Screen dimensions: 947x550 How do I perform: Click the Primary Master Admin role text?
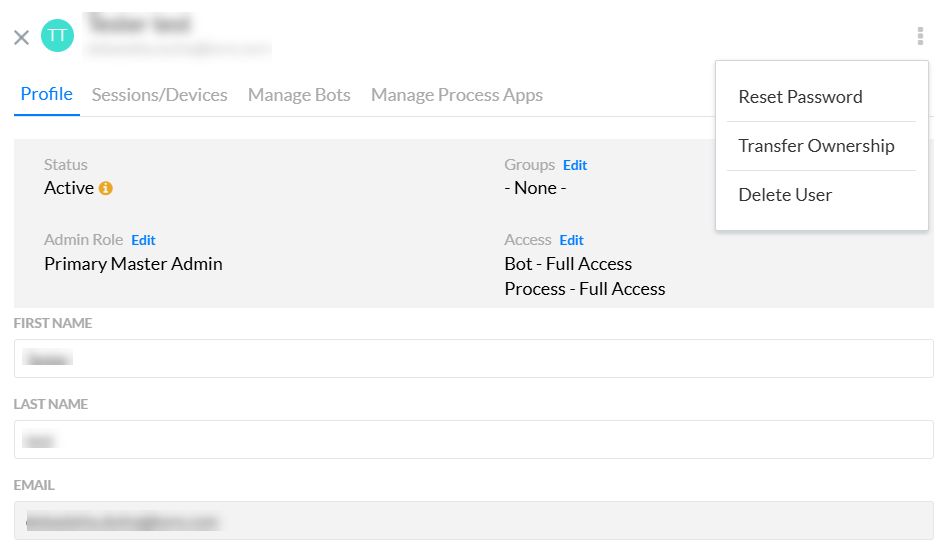(133, 264)
